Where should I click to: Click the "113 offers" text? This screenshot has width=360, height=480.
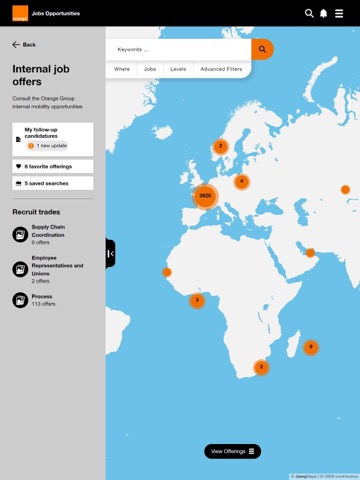click(44, 304)
